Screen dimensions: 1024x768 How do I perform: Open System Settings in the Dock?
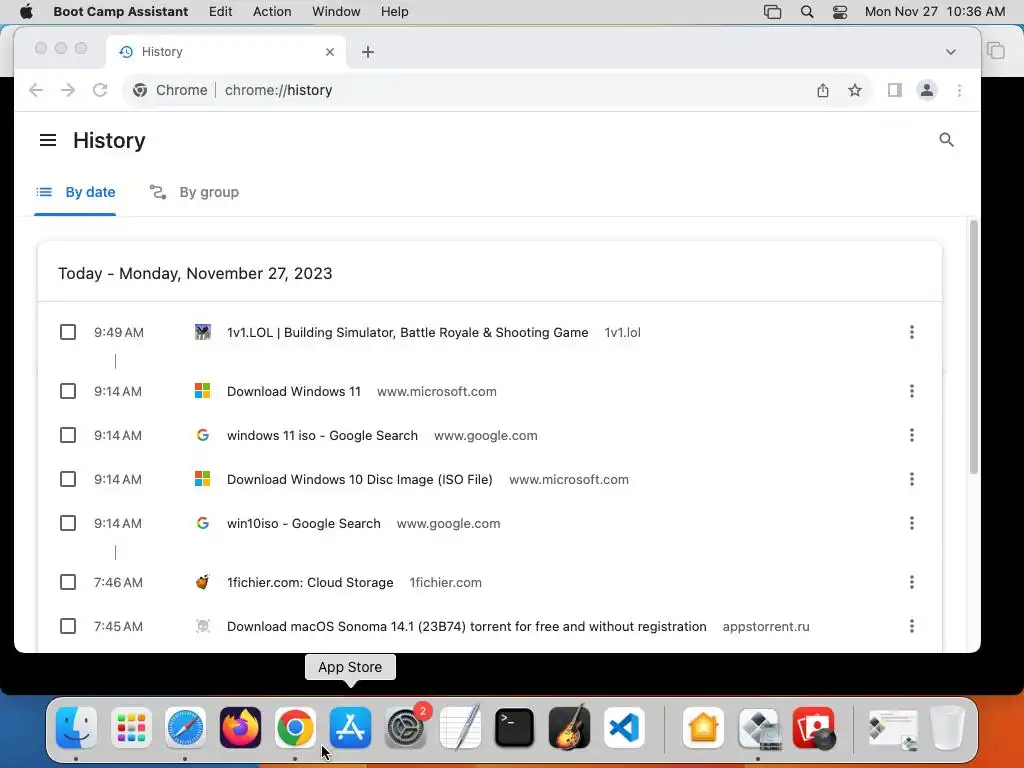pyautogui.click(x=406, y=728)
